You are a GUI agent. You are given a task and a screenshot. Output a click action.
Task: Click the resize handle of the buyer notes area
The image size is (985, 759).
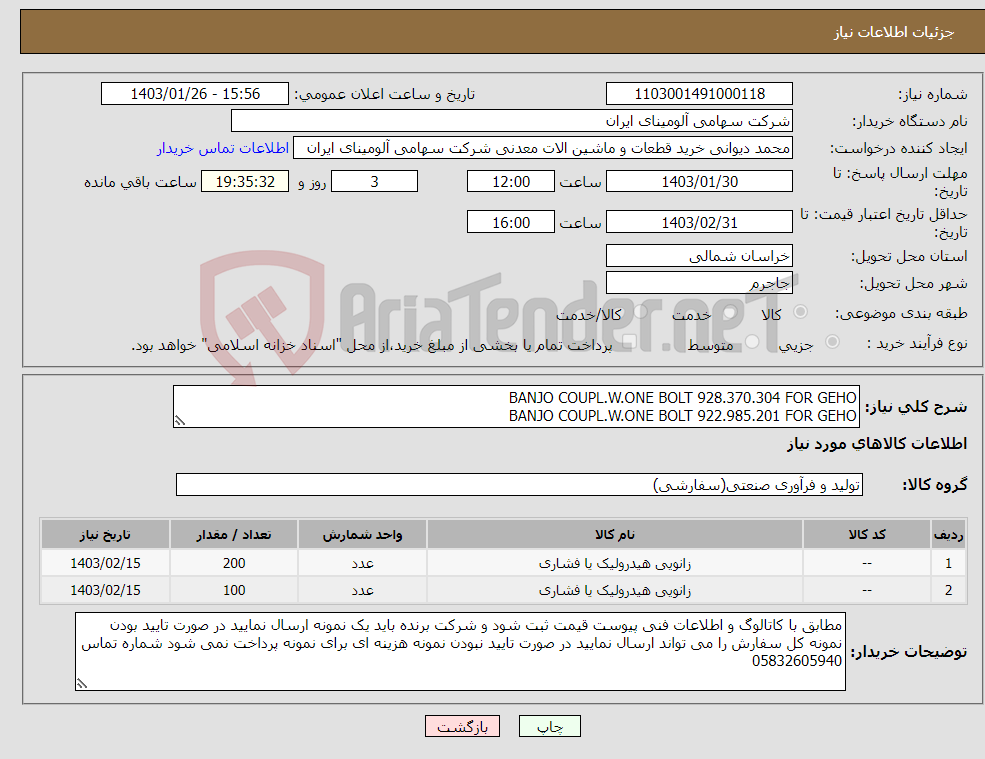(x=82, y=684)
